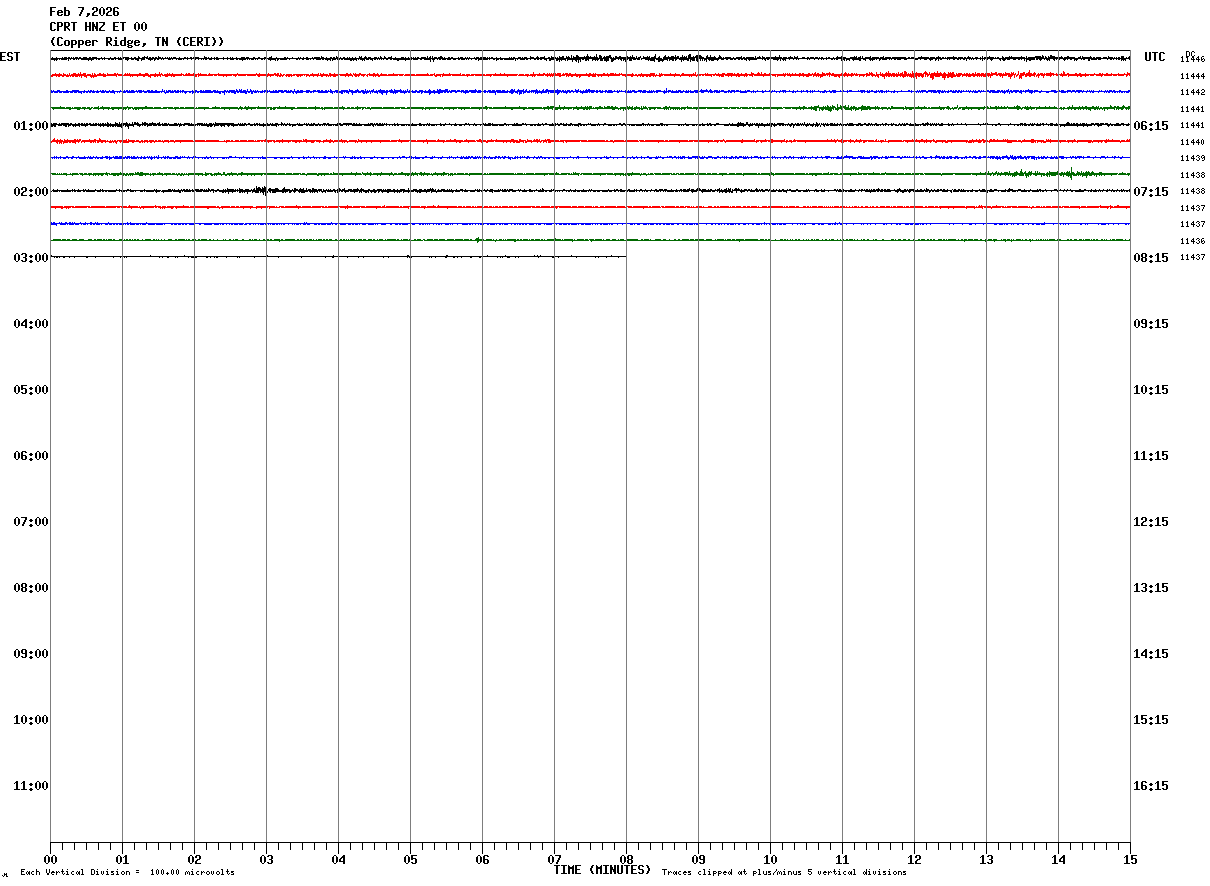Click the "TIME (MINUTES)" axis title
Image resolution: width=1210 pixels, height=886 pixels.
pyautogui.click(x=602, y=870)
